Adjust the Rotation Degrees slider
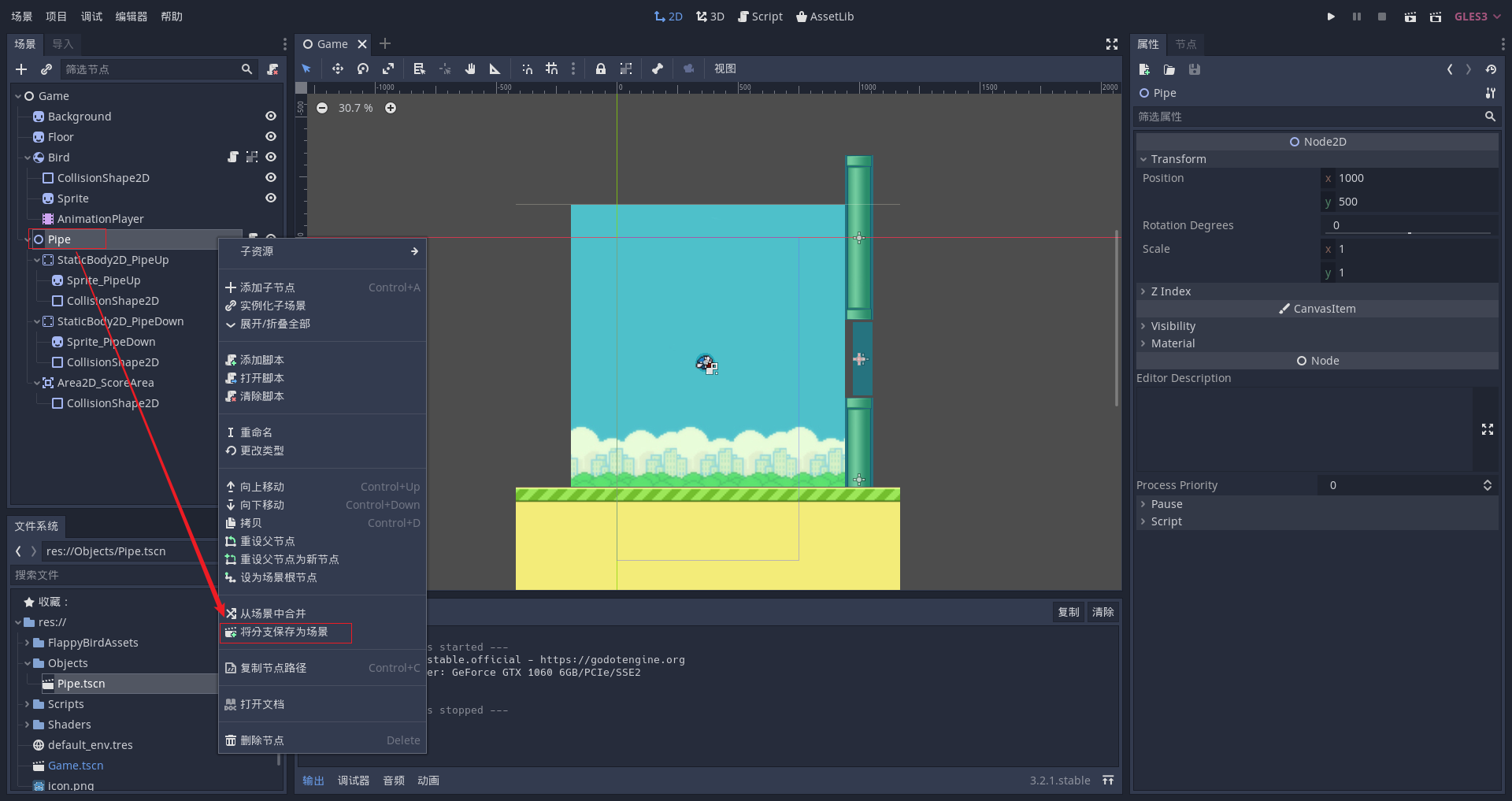The image size is (1512, 801). (x=1410, y=233)
